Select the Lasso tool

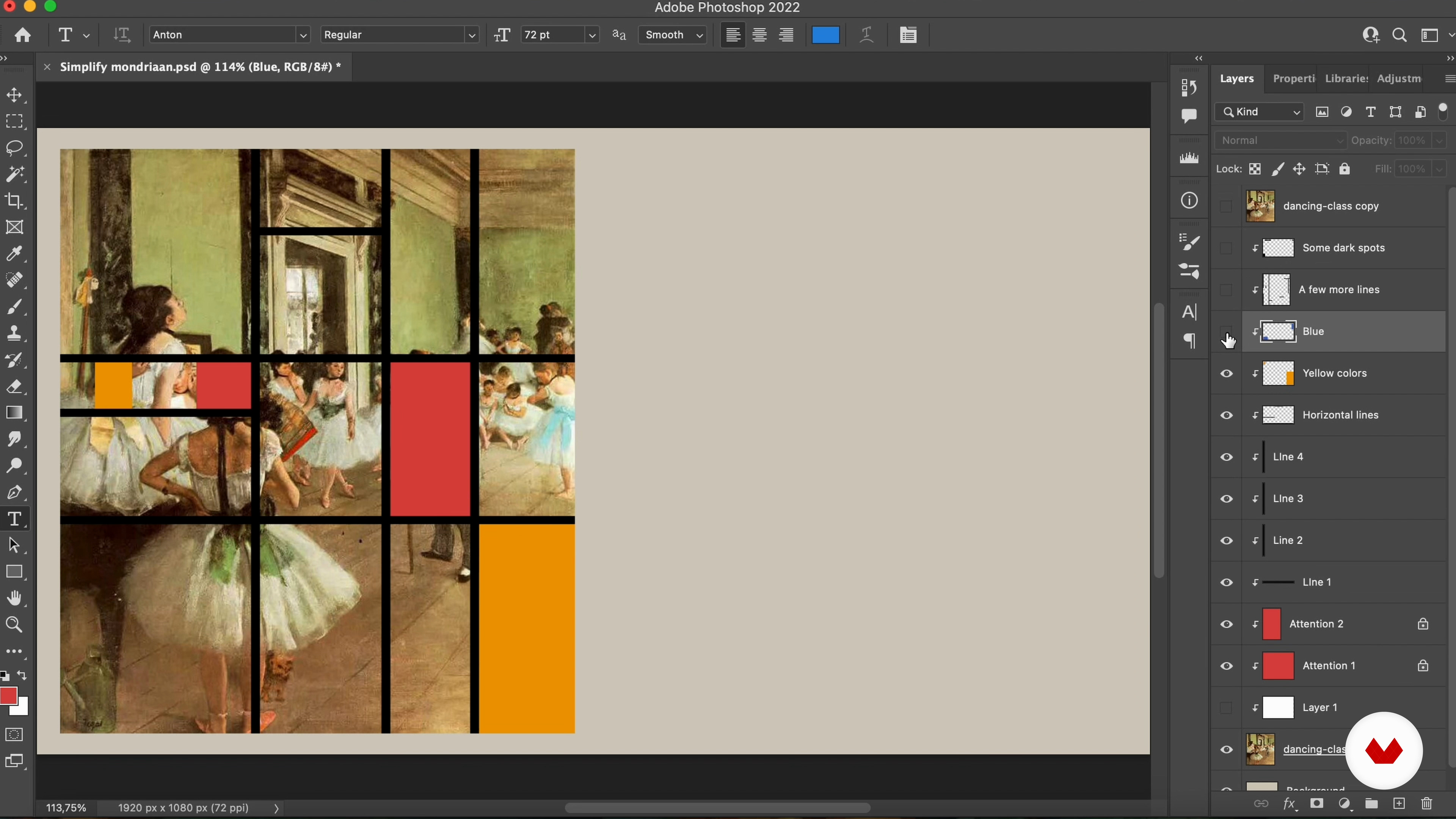(15, 148)
